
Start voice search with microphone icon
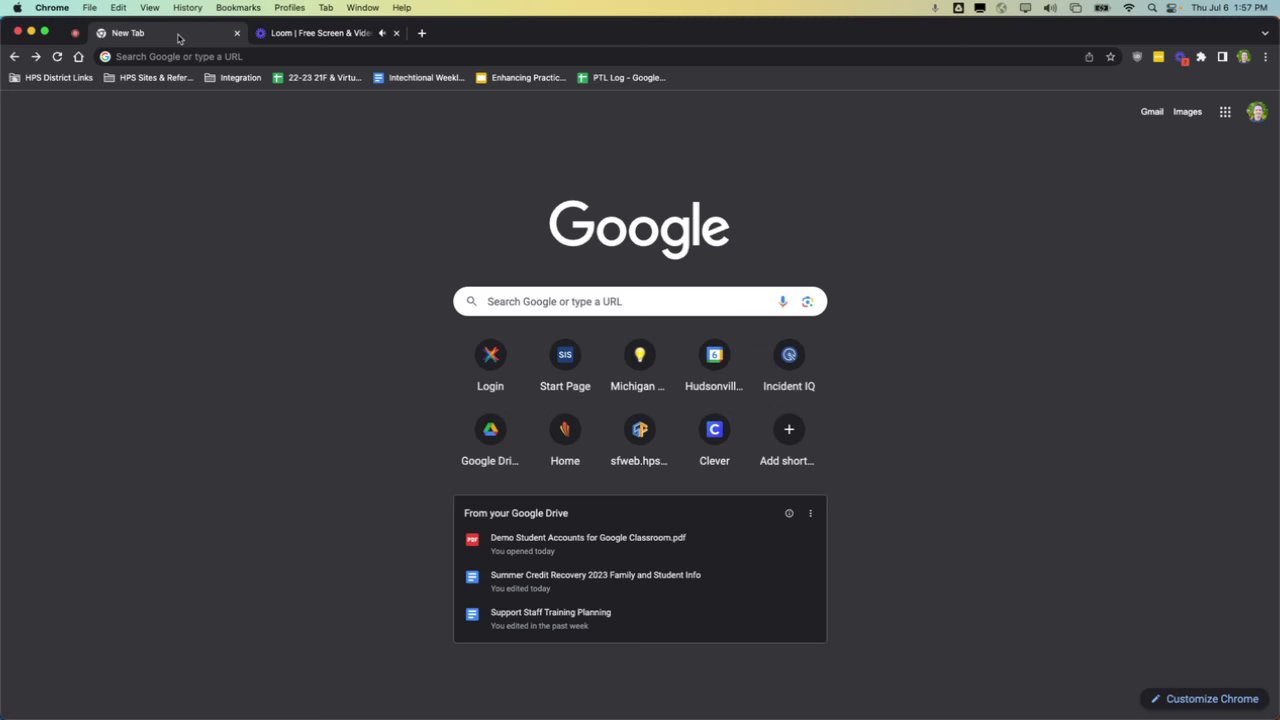pos(783,302)
